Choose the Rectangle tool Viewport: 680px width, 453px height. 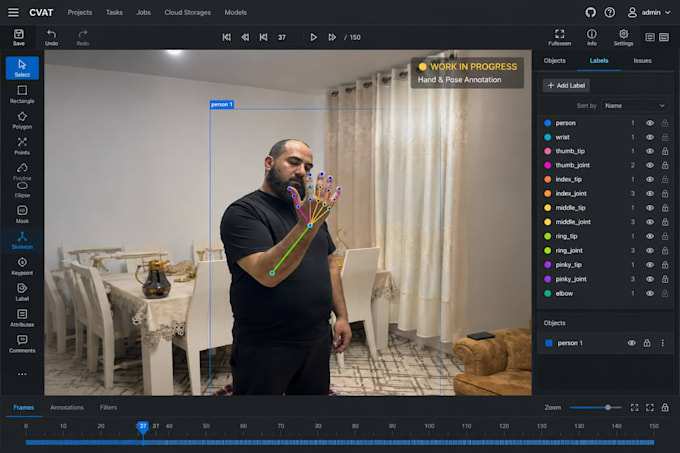click(x=22, y=94)
